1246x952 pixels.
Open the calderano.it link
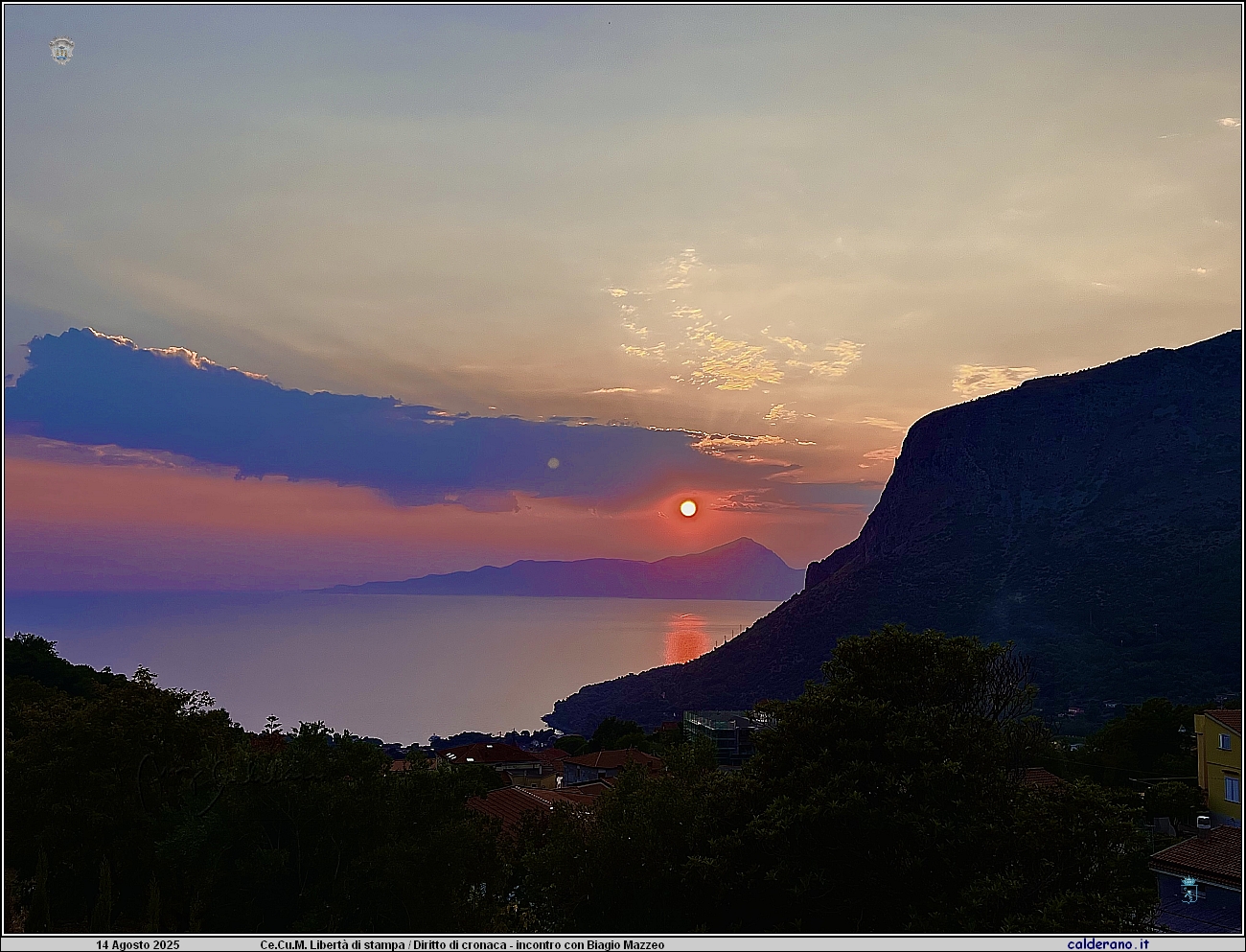[1107, 944]
